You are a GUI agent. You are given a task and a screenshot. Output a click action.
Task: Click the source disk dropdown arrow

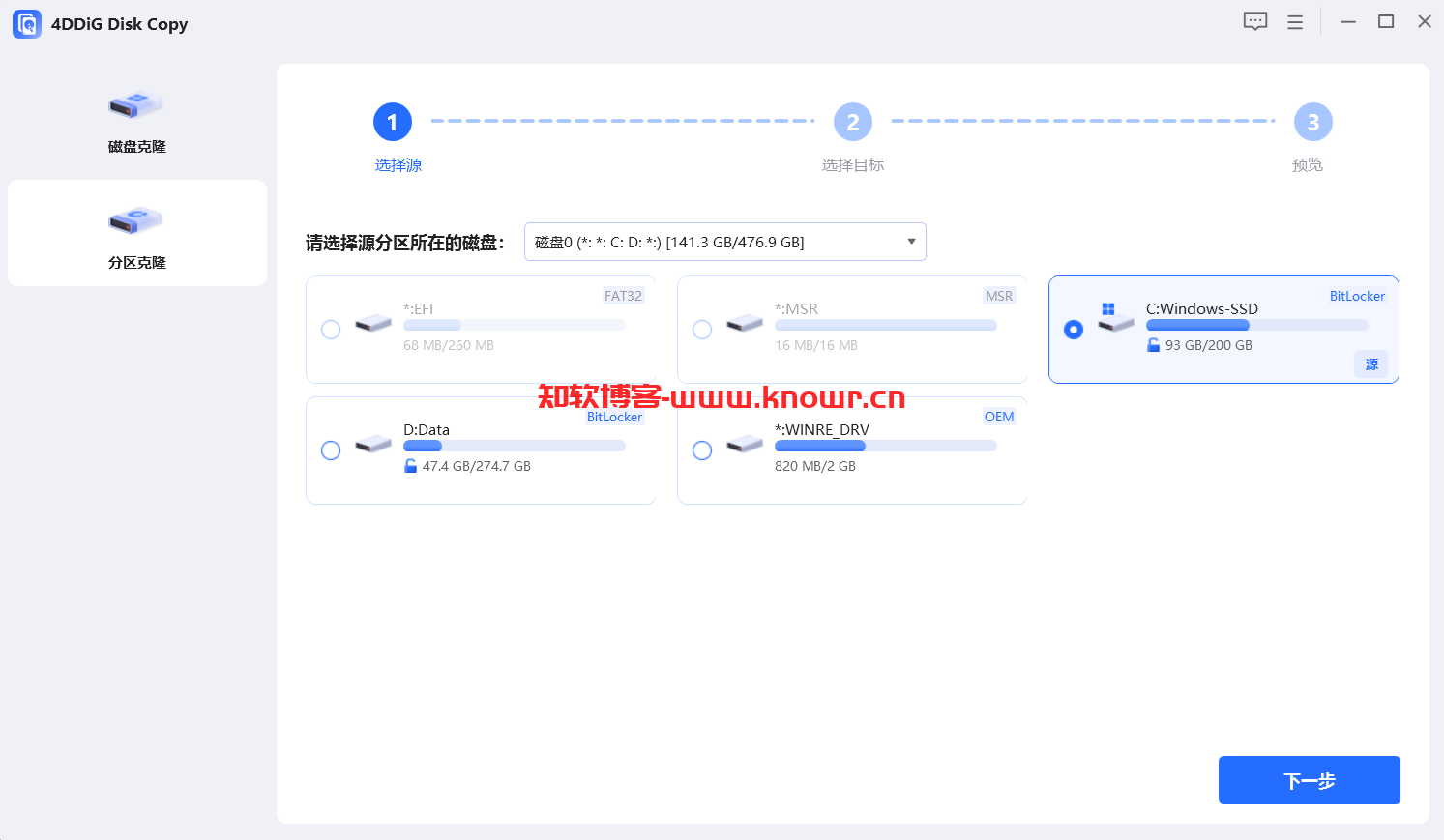point(911,242)
